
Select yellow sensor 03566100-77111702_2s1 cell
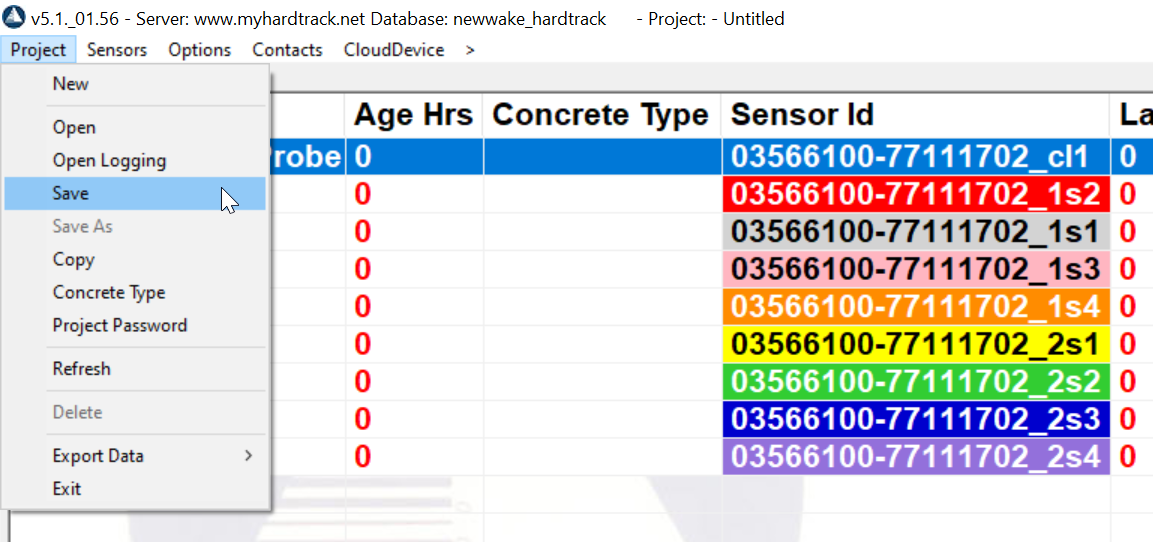pos(915,344)
